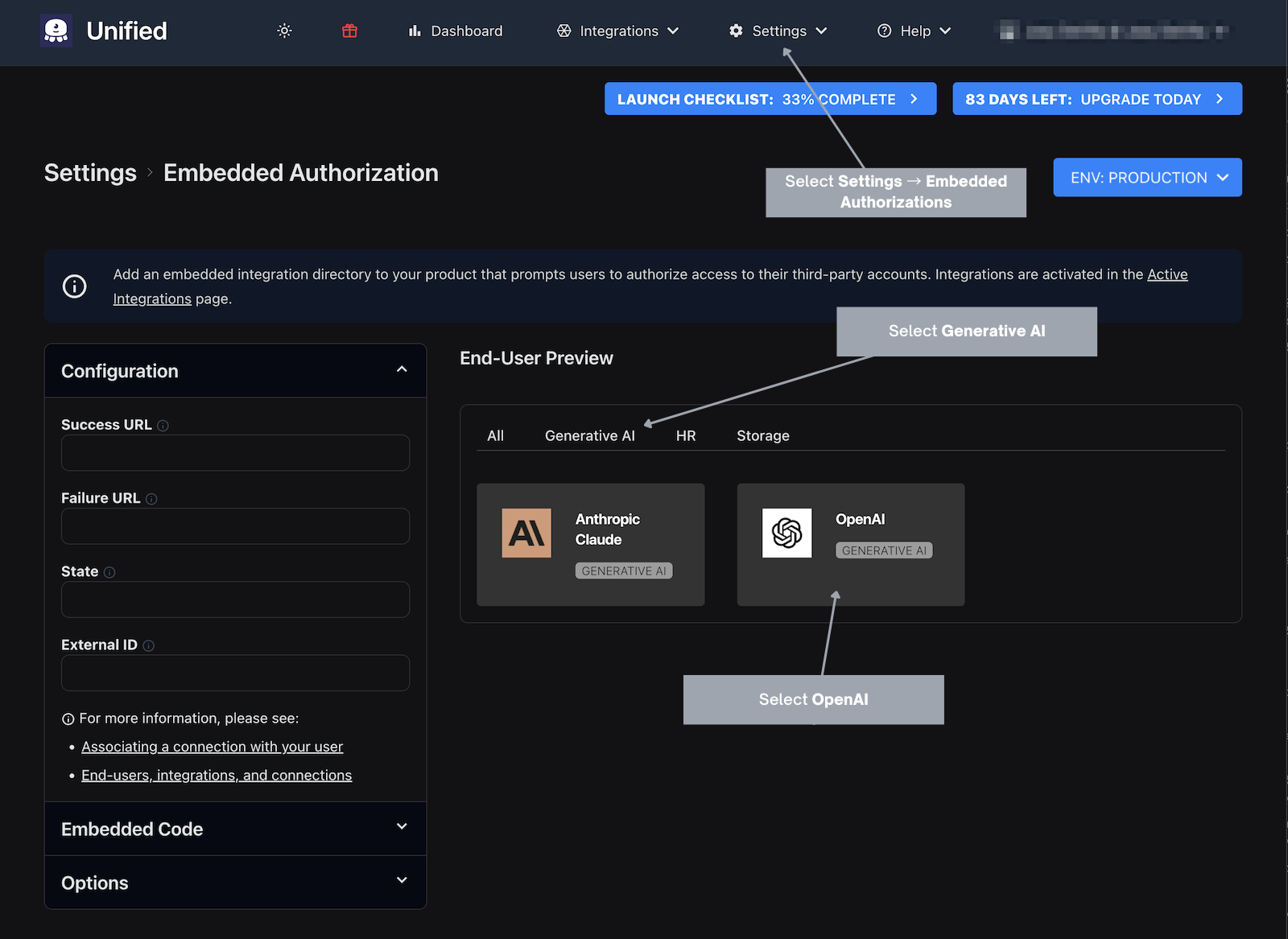
Task: Click the Integrations puzzle-piece icon
Action: (x=563, y=31)
